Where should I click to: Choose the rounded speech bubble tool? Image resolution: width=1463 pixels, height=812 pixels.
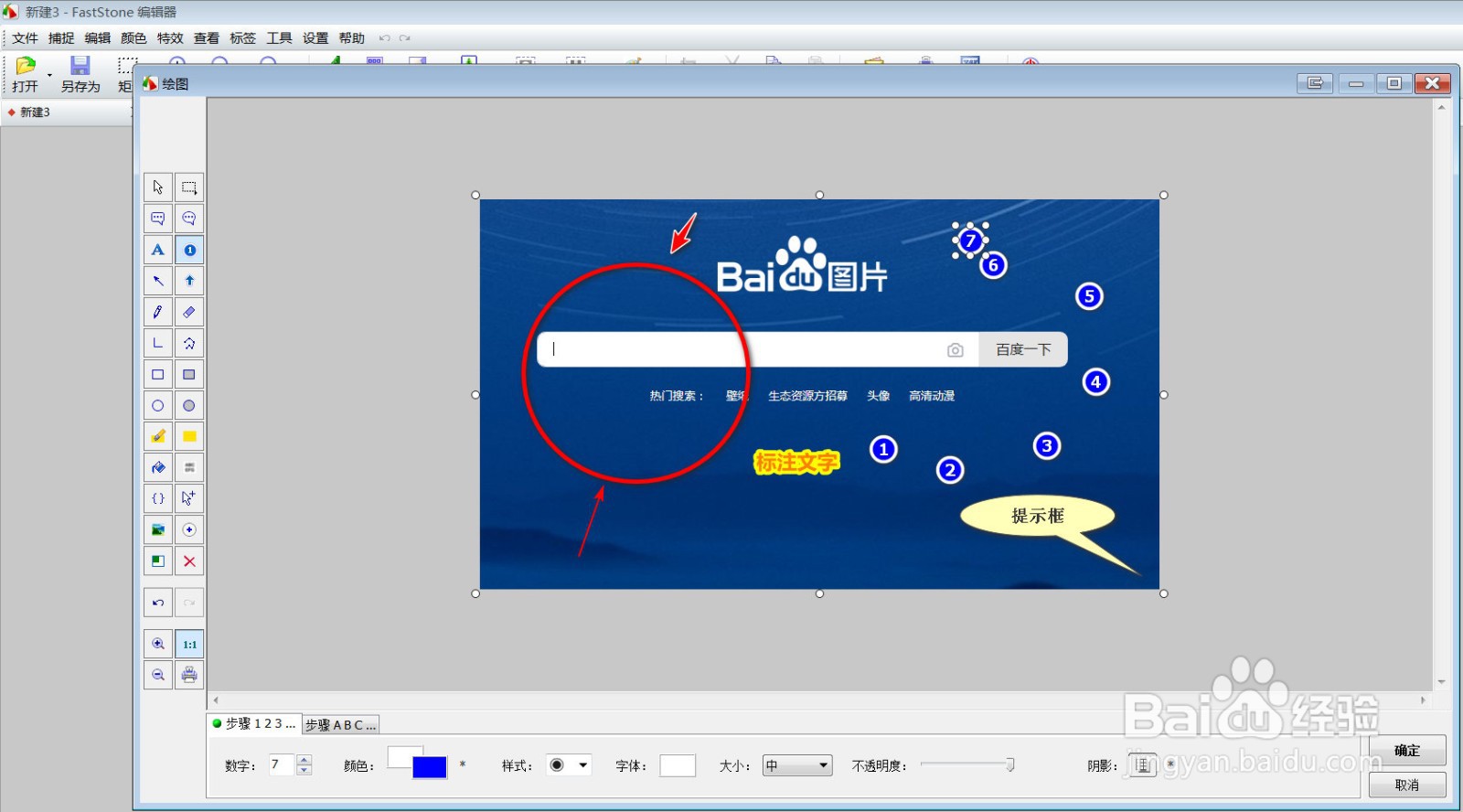189,219
